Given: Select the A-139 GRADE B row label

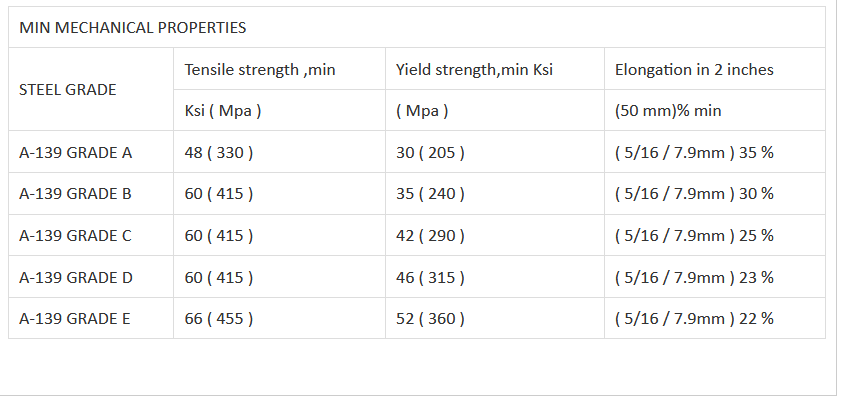Looking at the screenshot, I should pyautogui.click(x=76, y=194).
